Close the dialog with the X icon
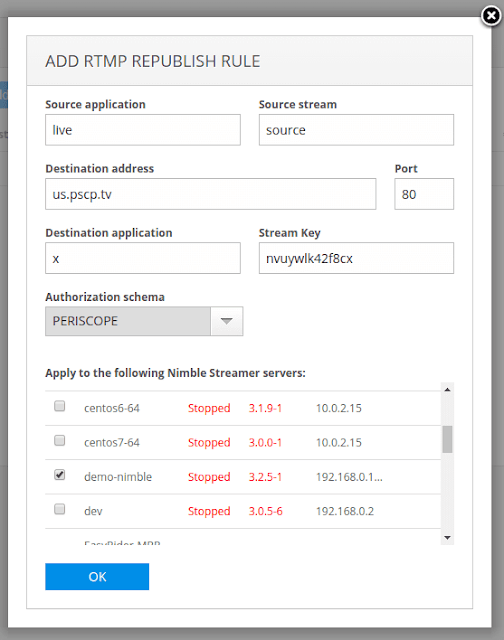 click(x=491, y=16)
